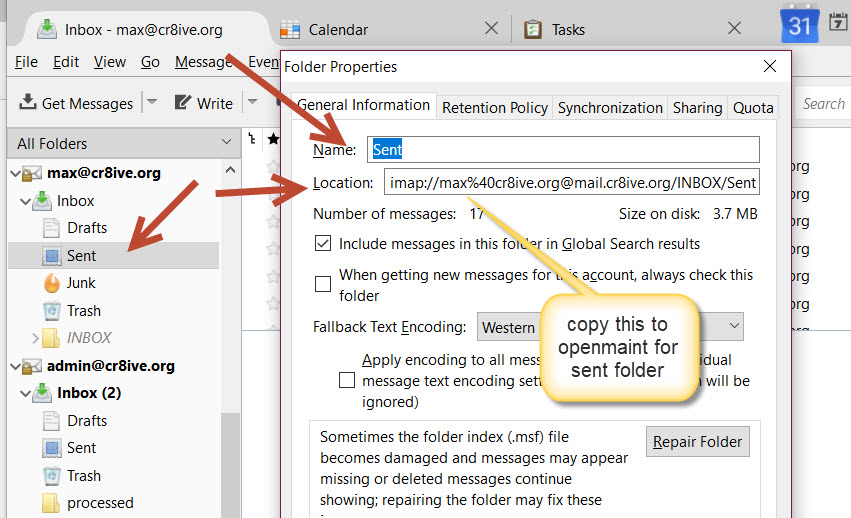The height and width of the screenshot is (518, 851).
Task: Open Drafts folder under max@cr8ive.org
Action: coord(86,228)
